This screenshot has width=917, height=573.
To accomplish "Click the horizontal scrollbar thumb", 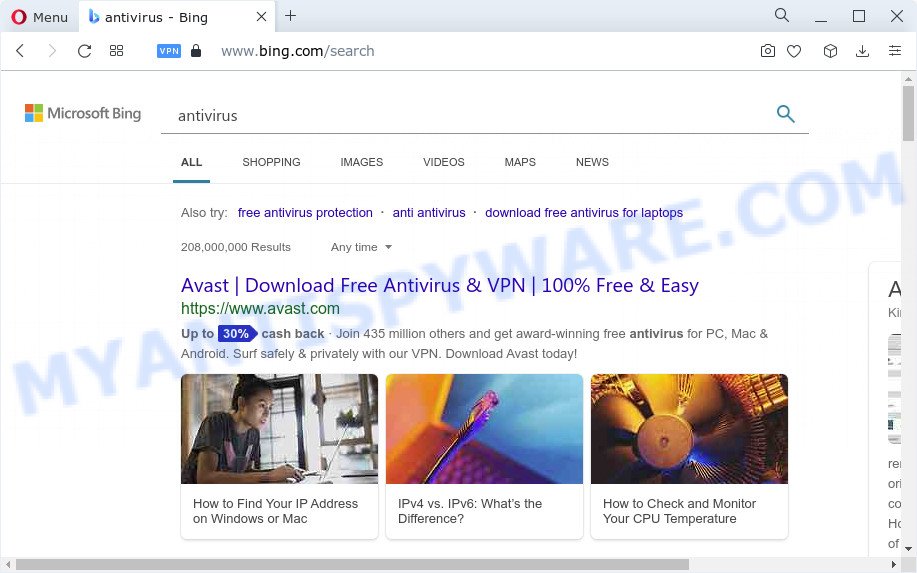I will click(352, 564).
